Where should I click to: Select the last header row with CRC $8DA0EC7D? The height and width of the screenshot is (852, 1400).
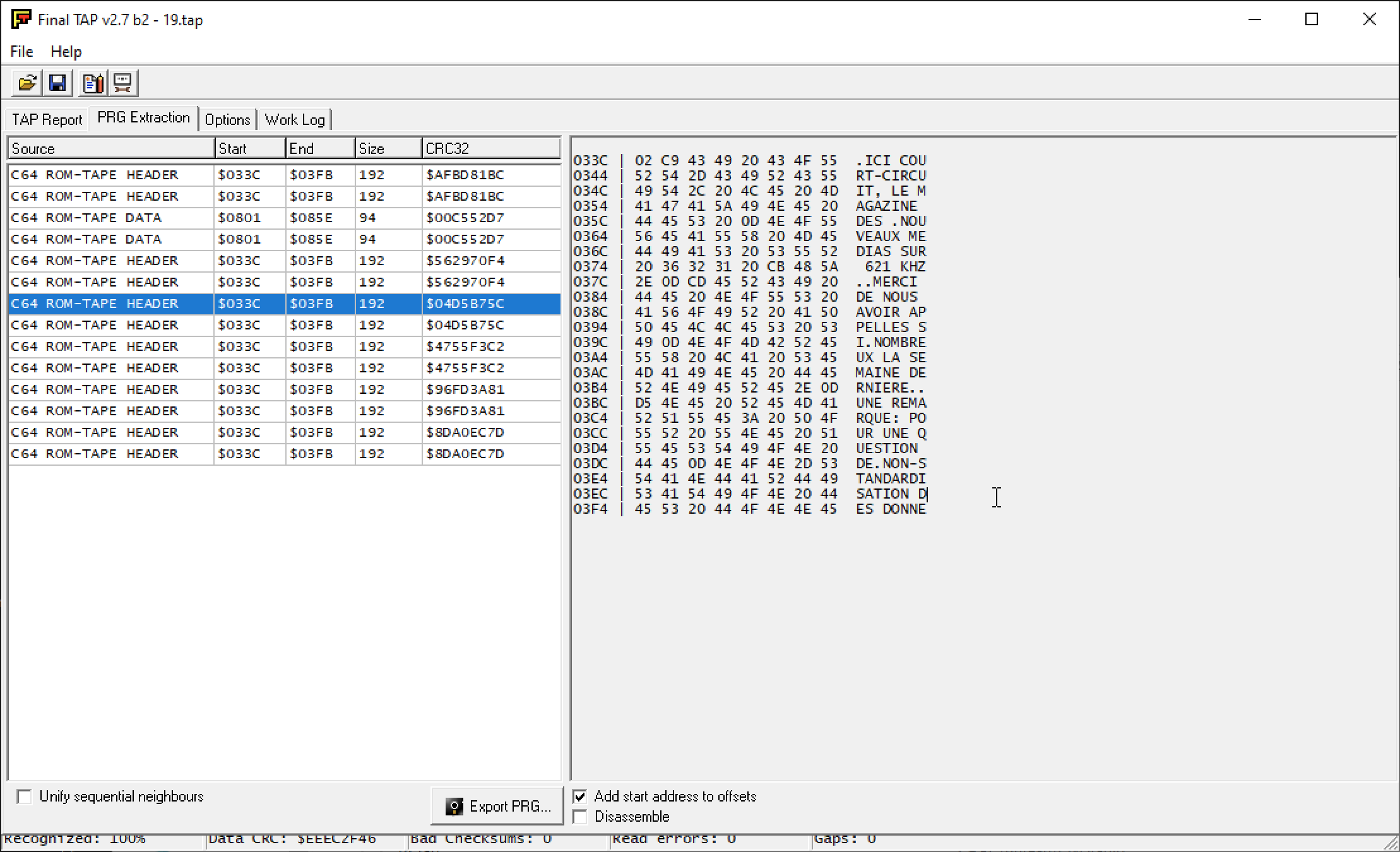coord(95,454)
